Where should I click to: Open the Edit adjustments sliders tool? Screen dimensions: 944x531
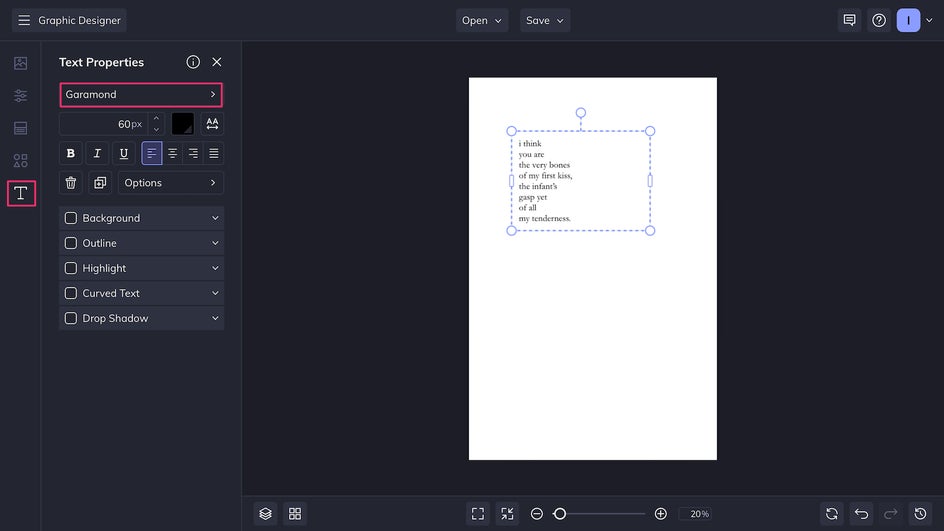[20, 96]
